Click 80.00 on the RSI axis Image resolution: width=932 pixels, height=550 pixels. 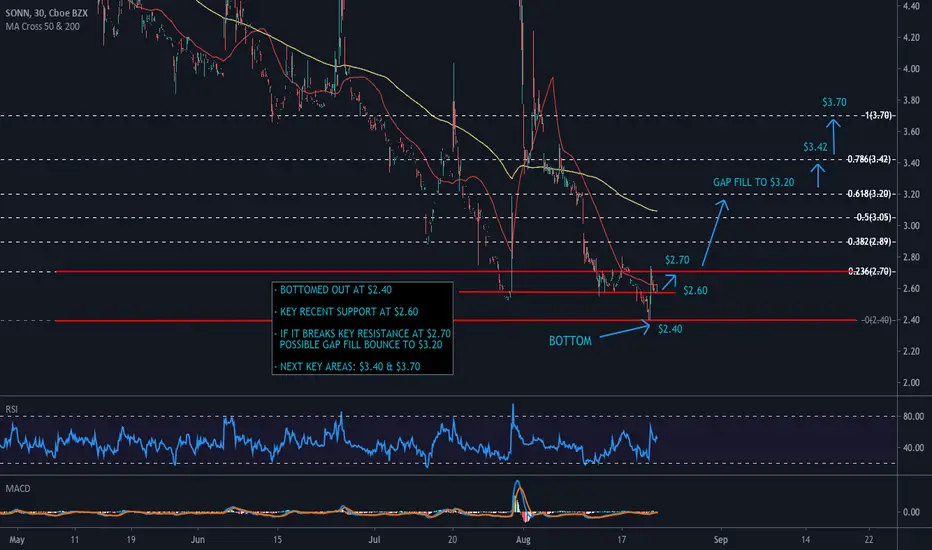coord(914,416)
